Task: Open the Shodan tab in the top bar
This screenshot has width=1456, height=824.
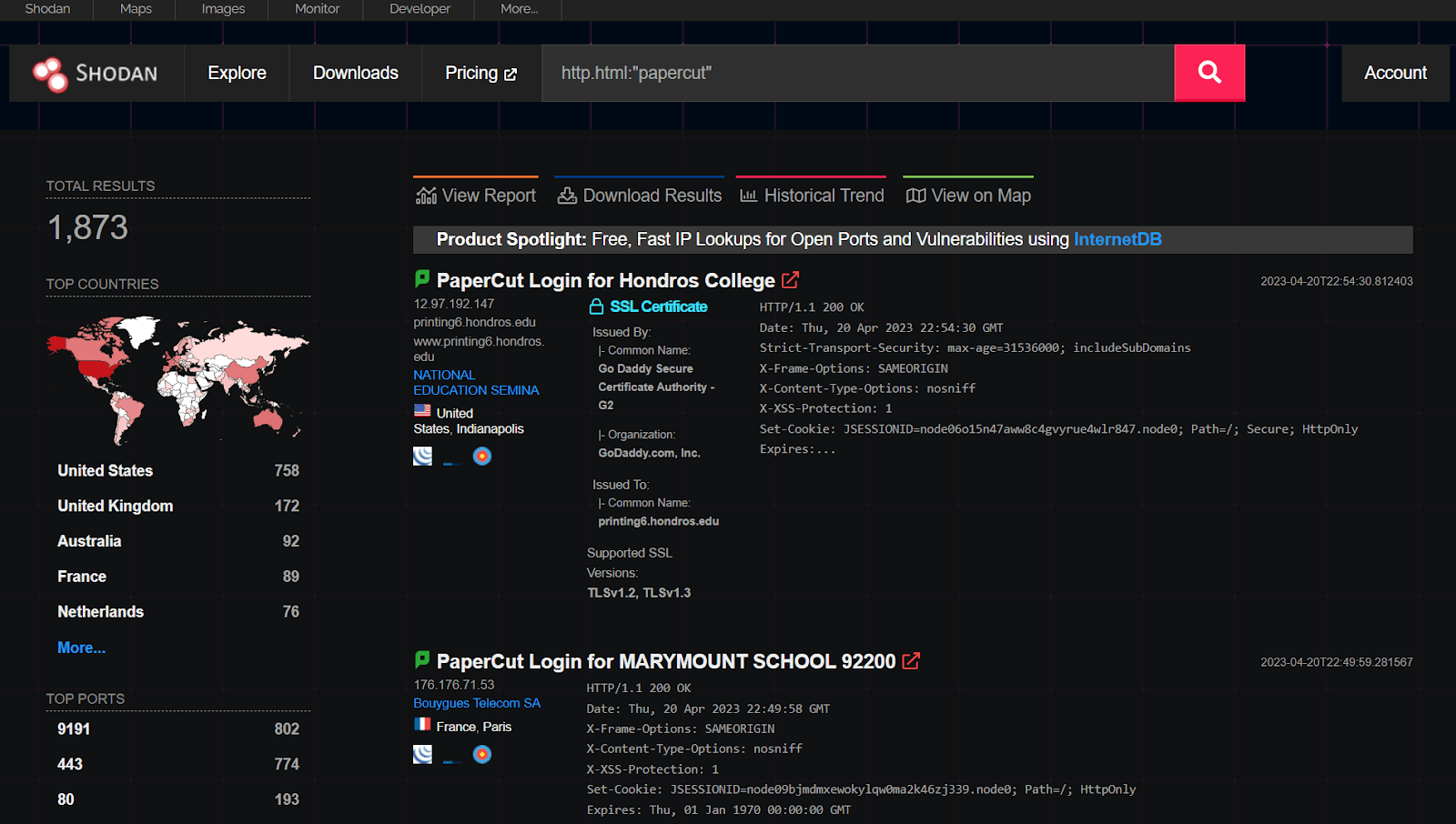Action: point(47,9)
